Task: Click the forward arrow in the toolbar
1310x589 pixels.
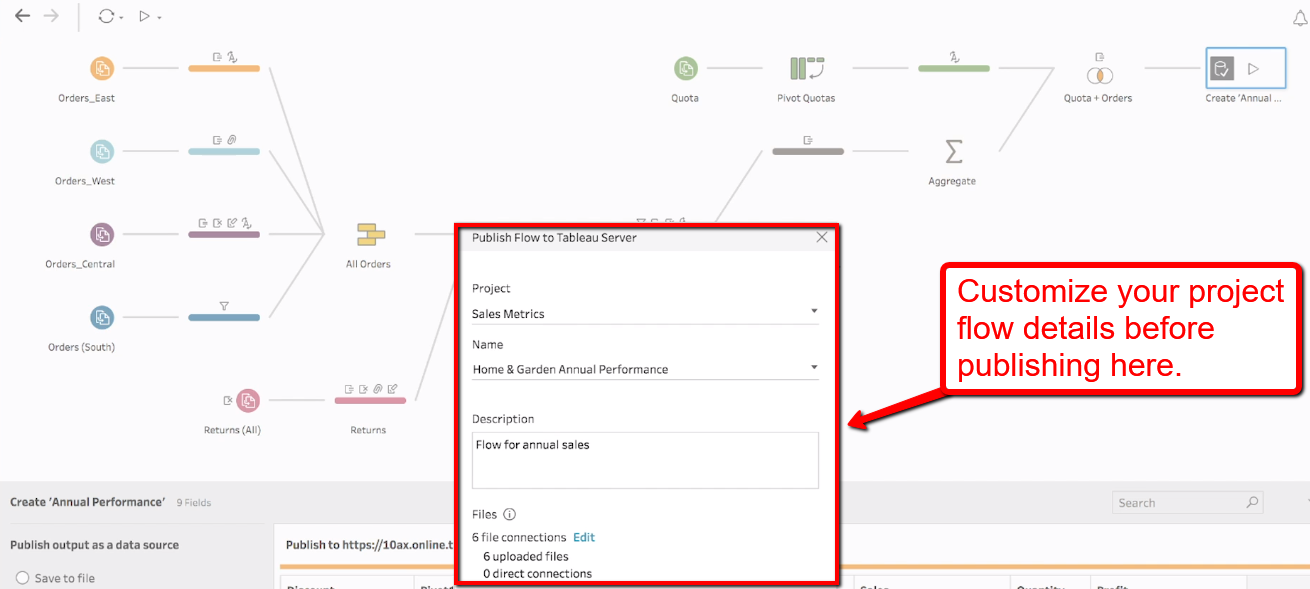Action: click(51, 16)
